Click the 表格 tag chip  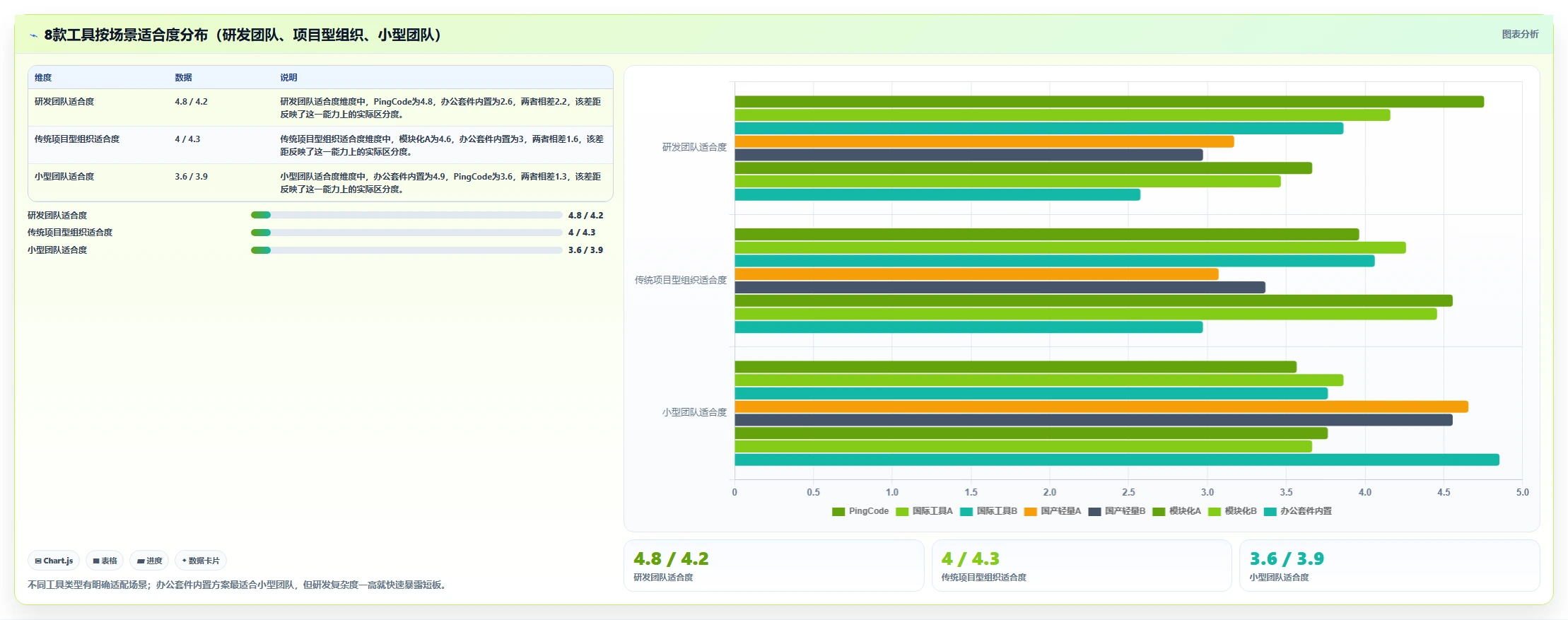point(105,561)
